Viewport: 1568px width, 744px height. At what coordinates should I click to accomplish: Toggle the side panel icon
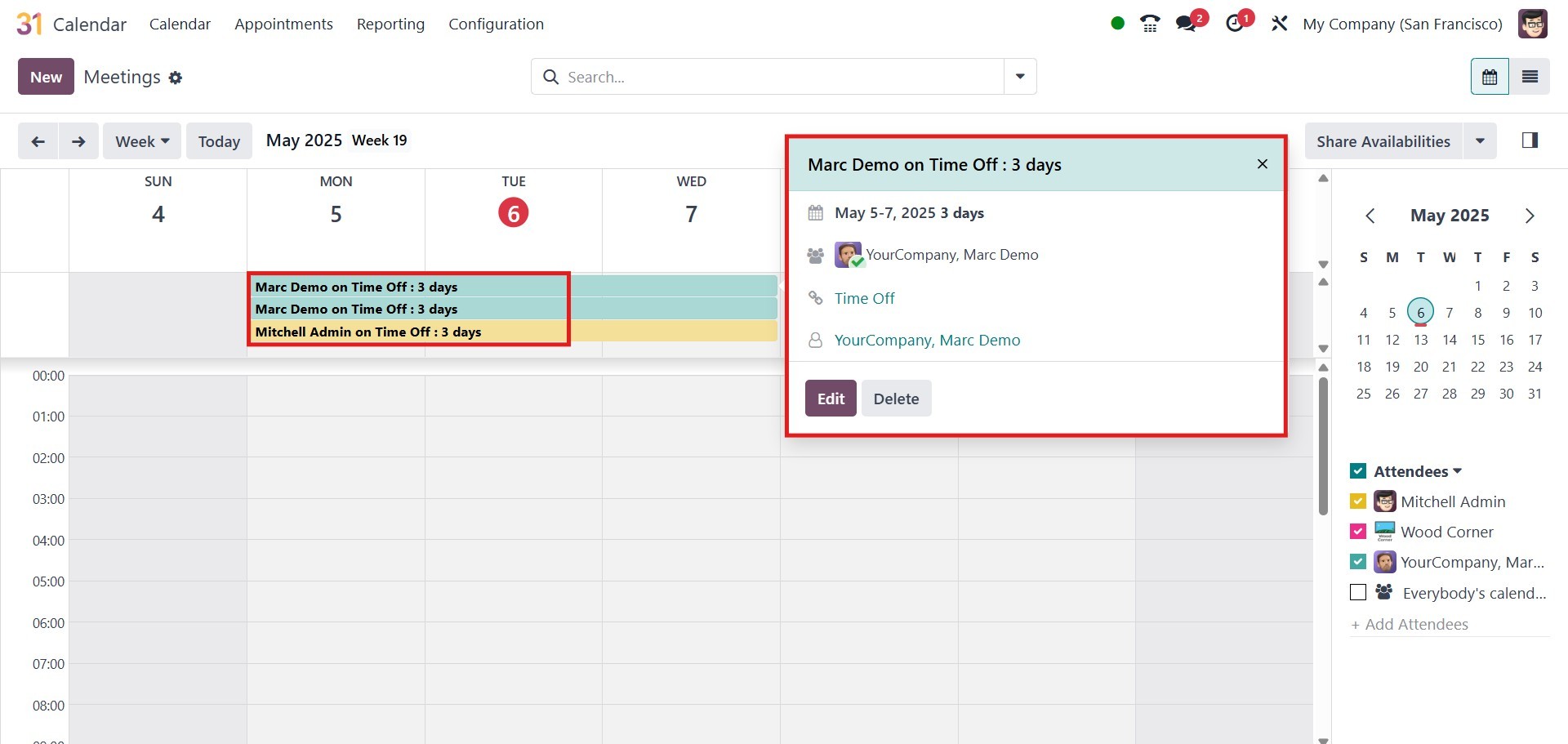[x=1530, y=140]
